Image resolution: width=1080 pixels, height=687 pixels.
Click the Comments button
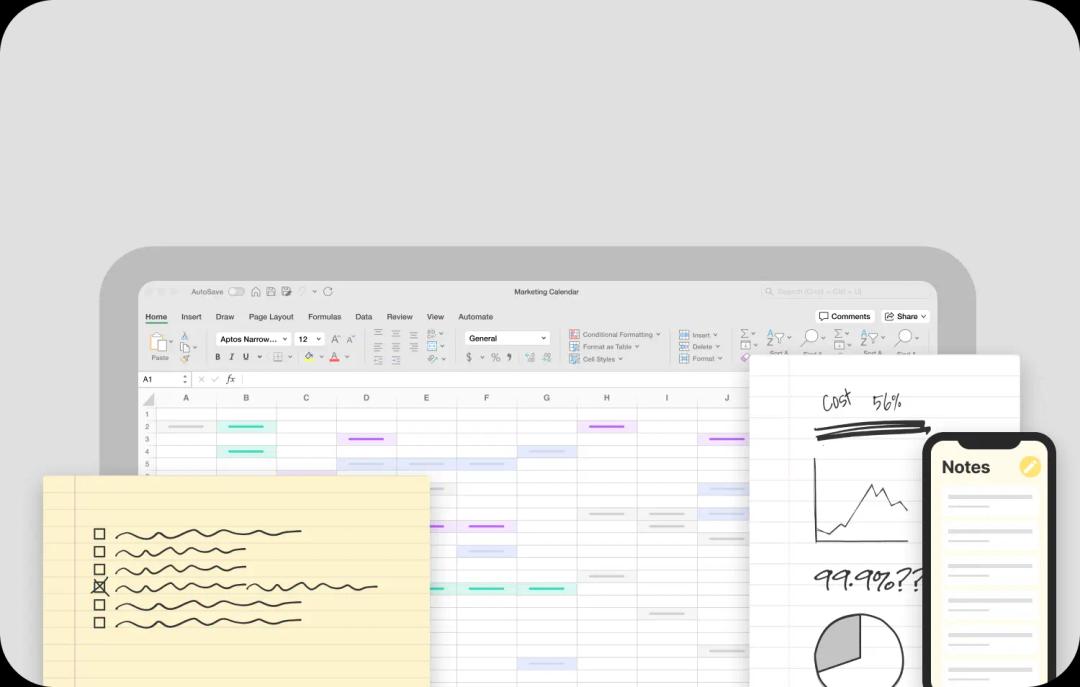click(x=845, y=316)
